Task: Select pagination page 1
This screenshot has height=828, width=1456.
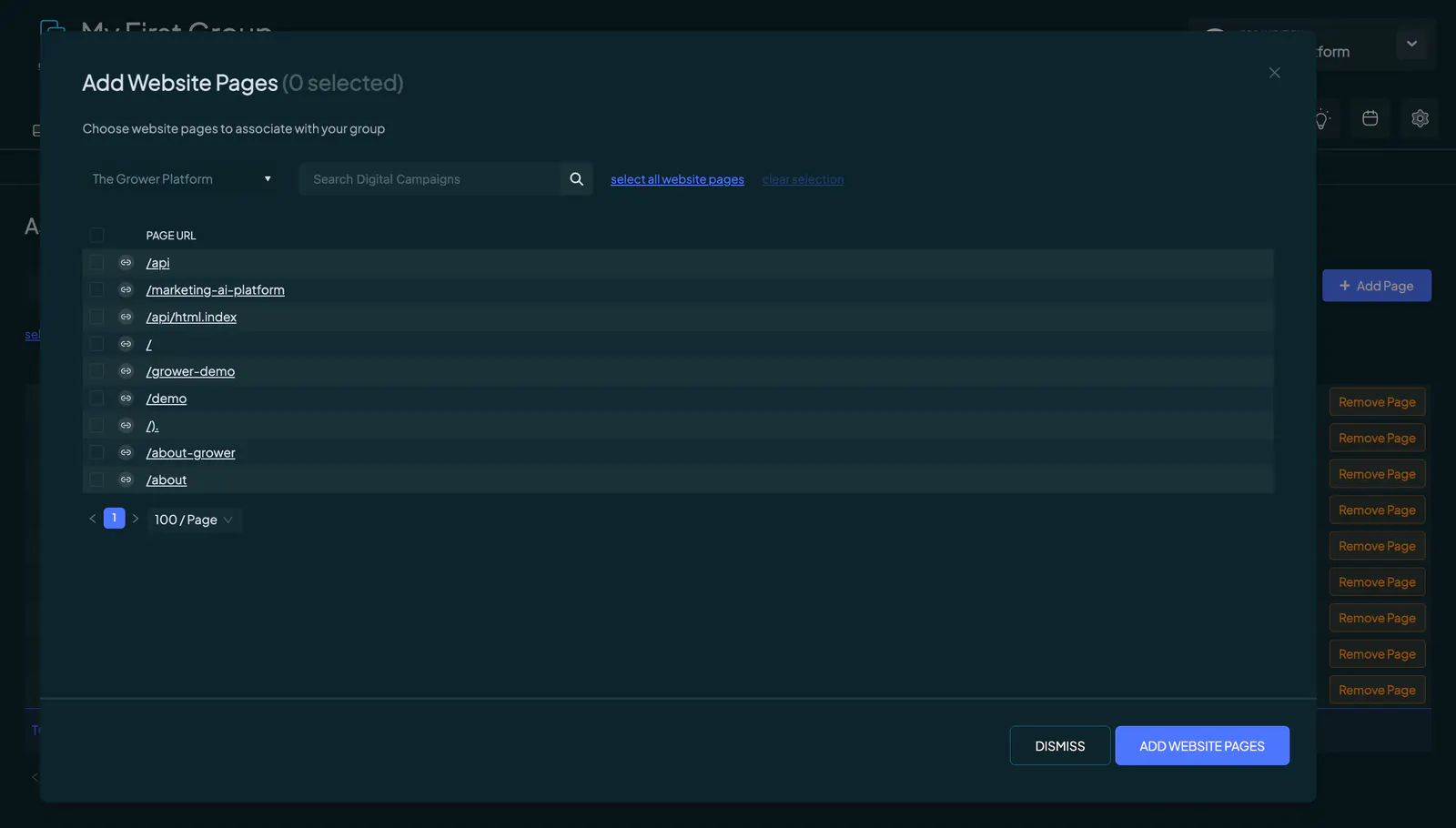Action: coord(114,519)
